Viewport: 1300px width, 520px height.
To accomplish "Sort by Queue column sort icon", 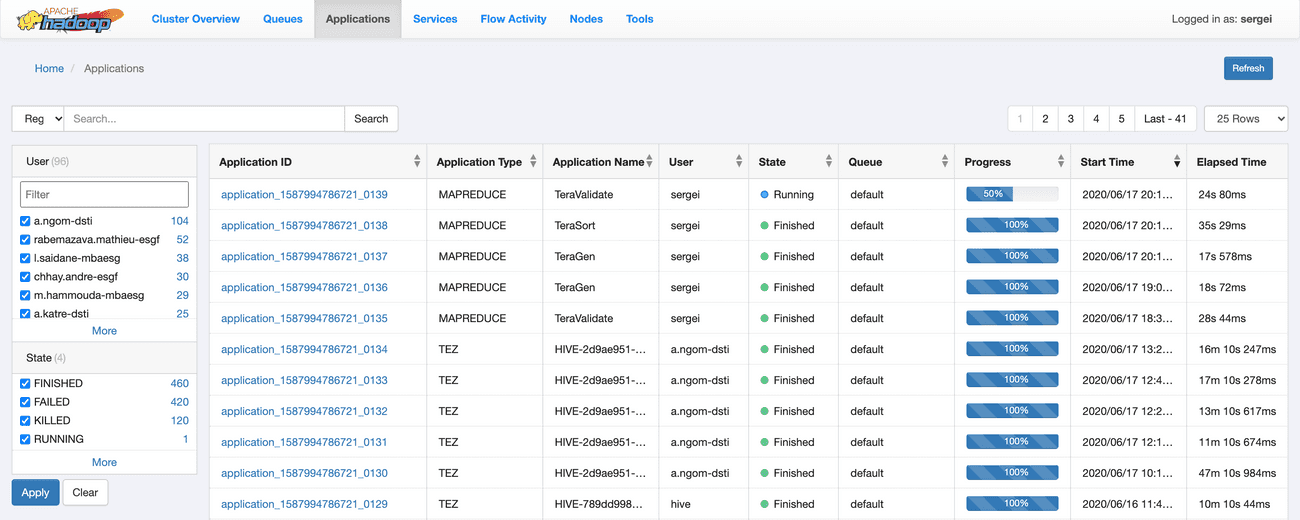I will click(x=945, y=162).
